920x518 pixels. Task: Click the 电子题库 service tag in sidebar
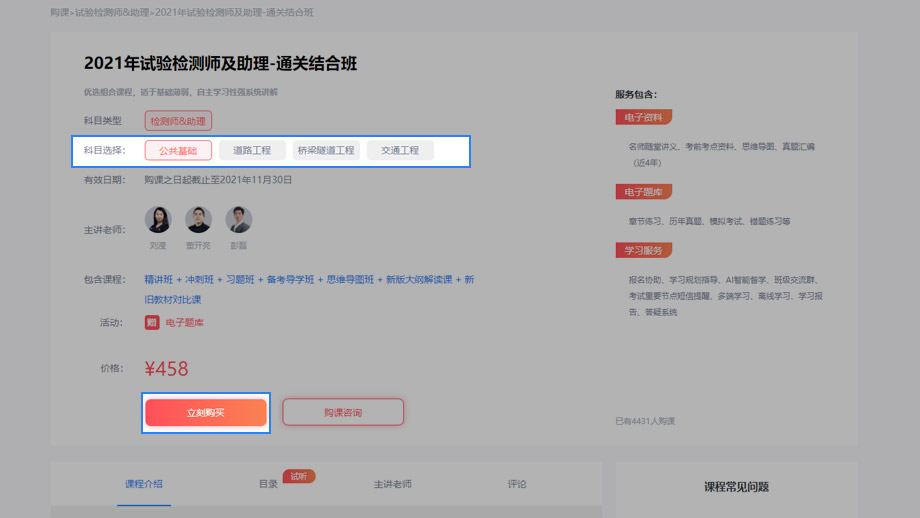[x=643, y=192]
